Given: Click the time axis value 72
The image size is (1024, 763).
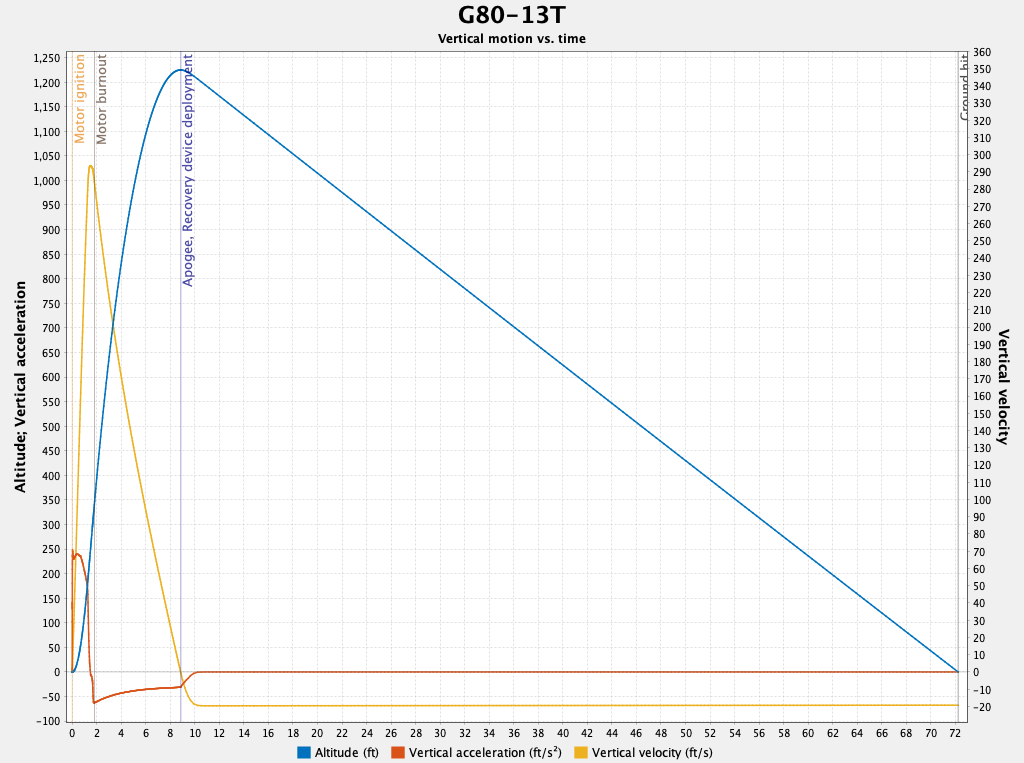Looking at the screenshot, I should coord(957,731).
